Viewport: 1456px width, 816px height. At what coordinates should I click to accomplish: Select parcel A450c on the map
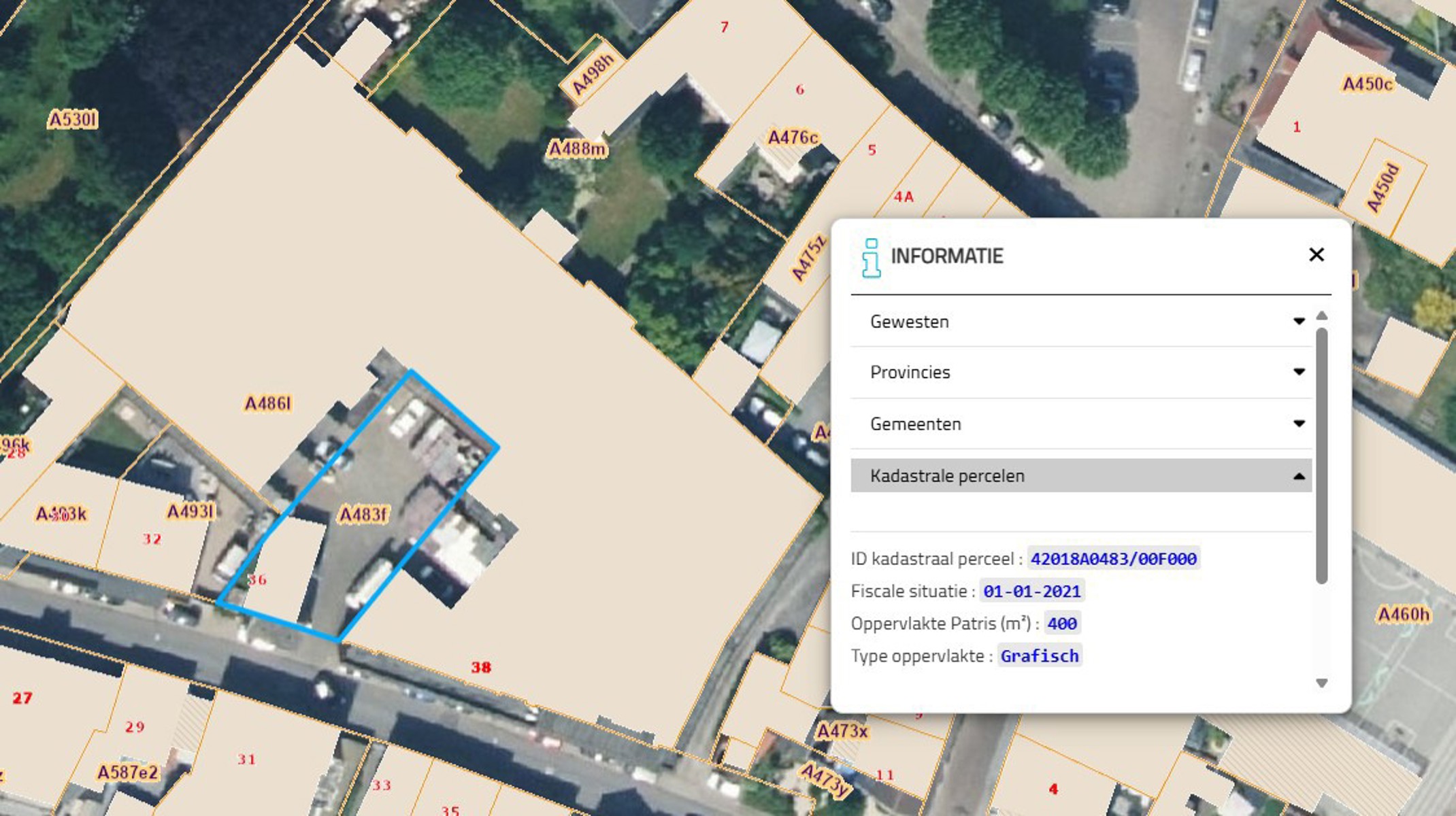point(1367,84)
